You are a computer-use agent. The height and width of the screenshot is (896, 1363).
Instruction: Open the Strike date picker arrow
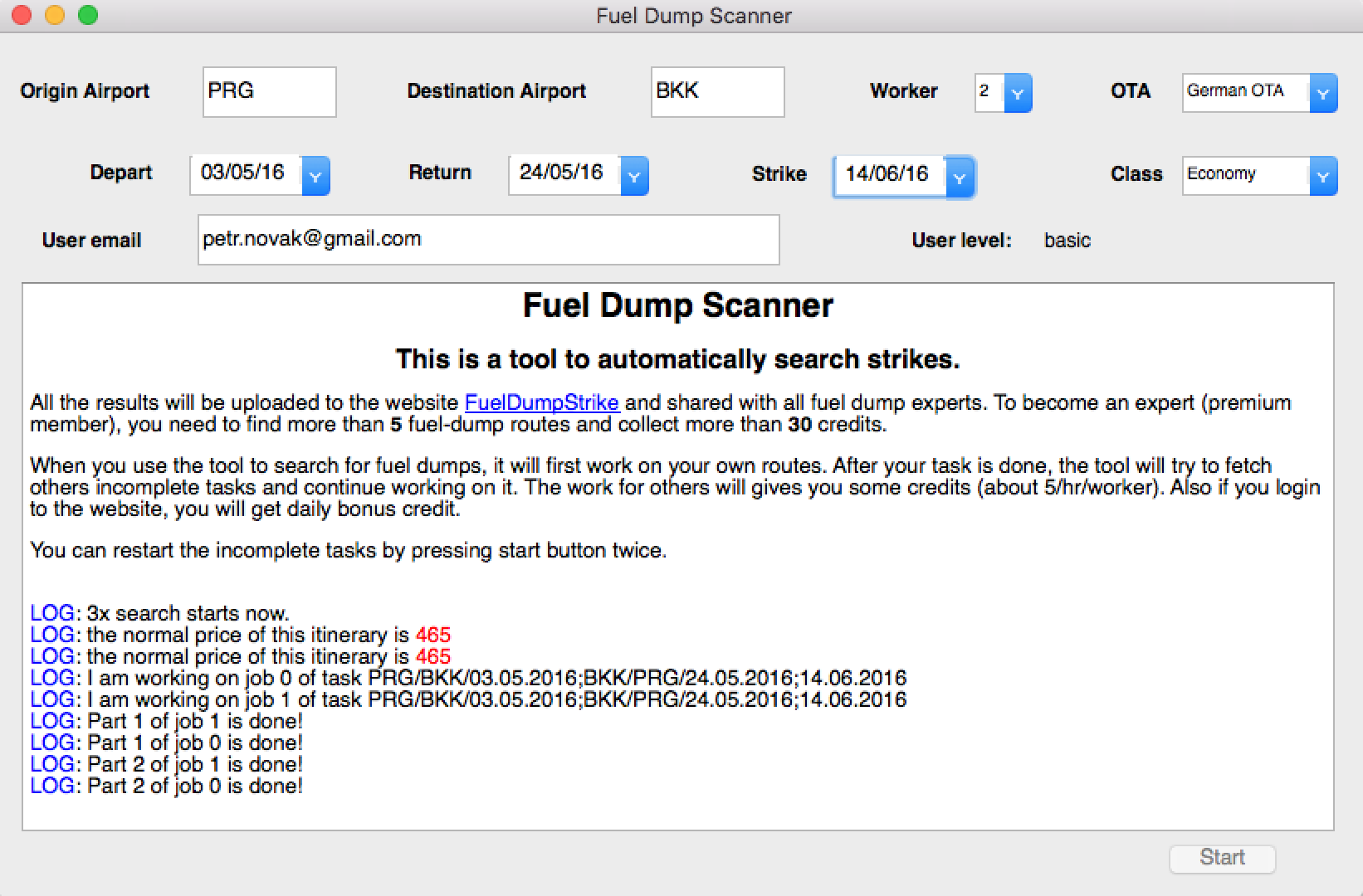click(x=960, y=177)
